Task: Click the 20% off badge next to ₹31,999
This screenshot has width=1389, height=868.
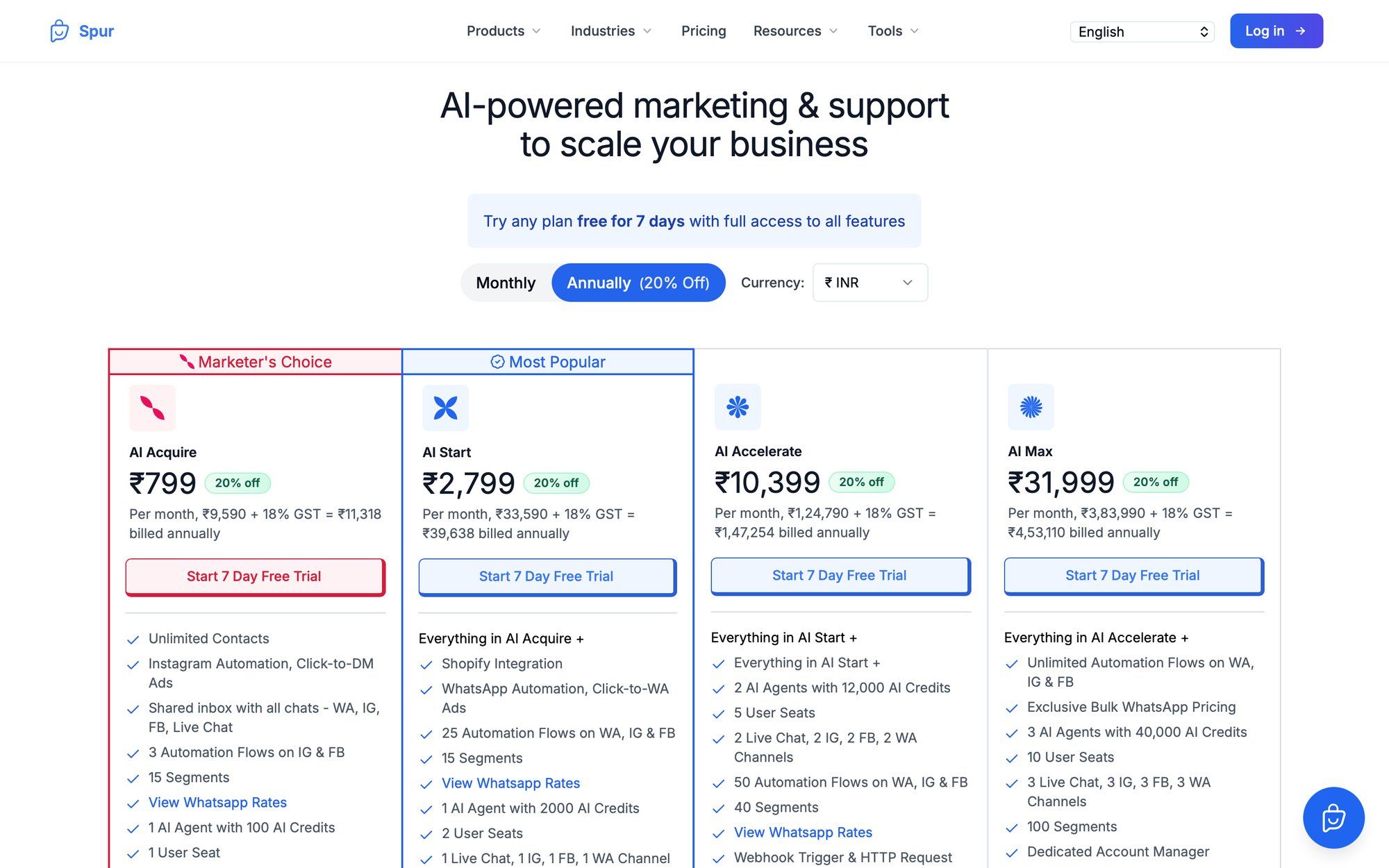Action: [x=1156, y=482]
